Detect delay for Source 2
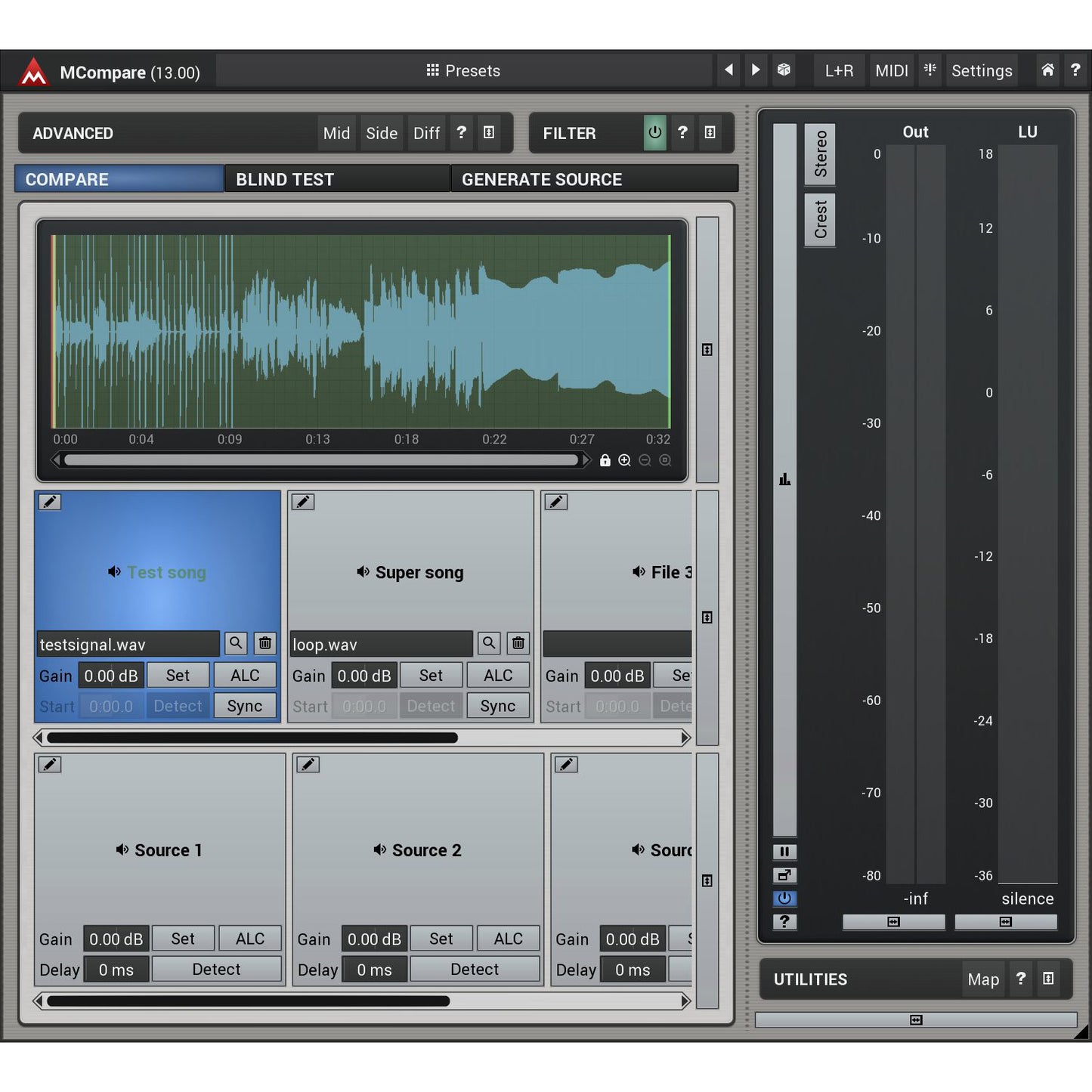 click(x=475, y=969)
